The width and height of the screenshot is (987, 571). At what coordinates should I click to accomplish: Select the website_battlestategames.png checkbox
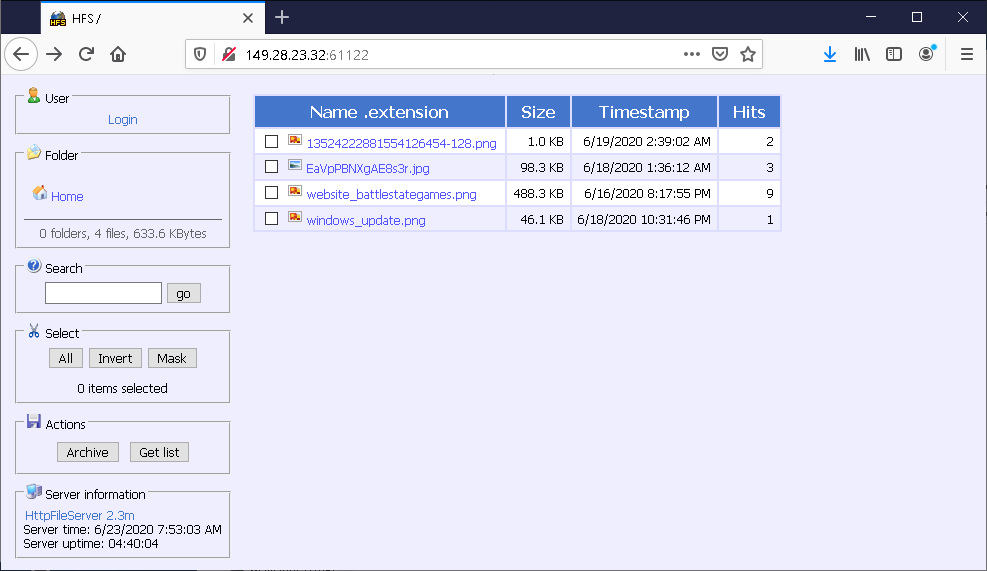(271, 193)
